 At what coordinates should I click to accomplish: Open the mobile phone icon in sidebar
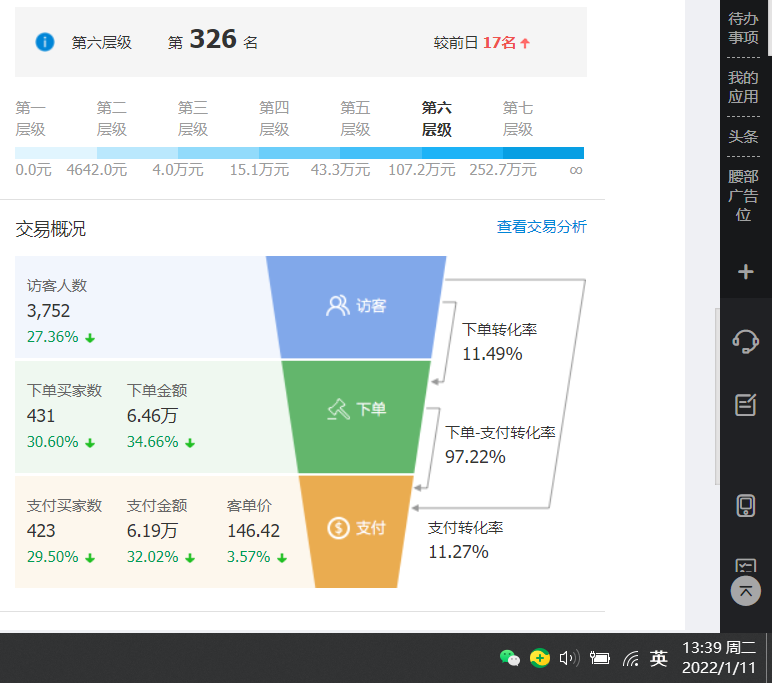pyautogui.click(x=745, y=505)
